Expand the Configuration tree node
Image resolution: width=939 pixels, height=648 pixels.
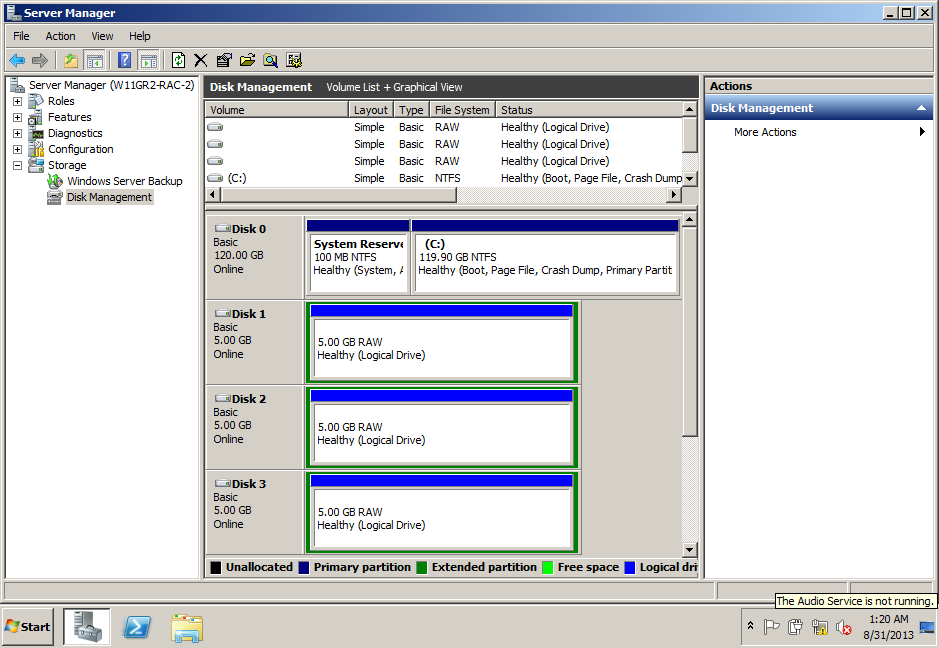(17, 149)
